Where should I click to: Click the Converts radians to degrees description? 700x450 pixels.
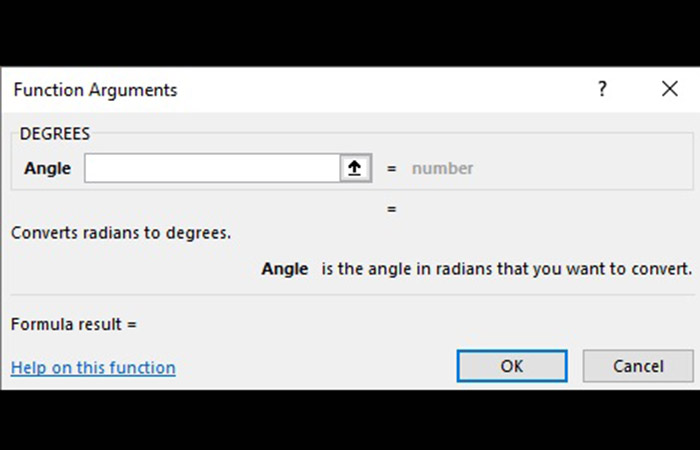coord(121,233)
